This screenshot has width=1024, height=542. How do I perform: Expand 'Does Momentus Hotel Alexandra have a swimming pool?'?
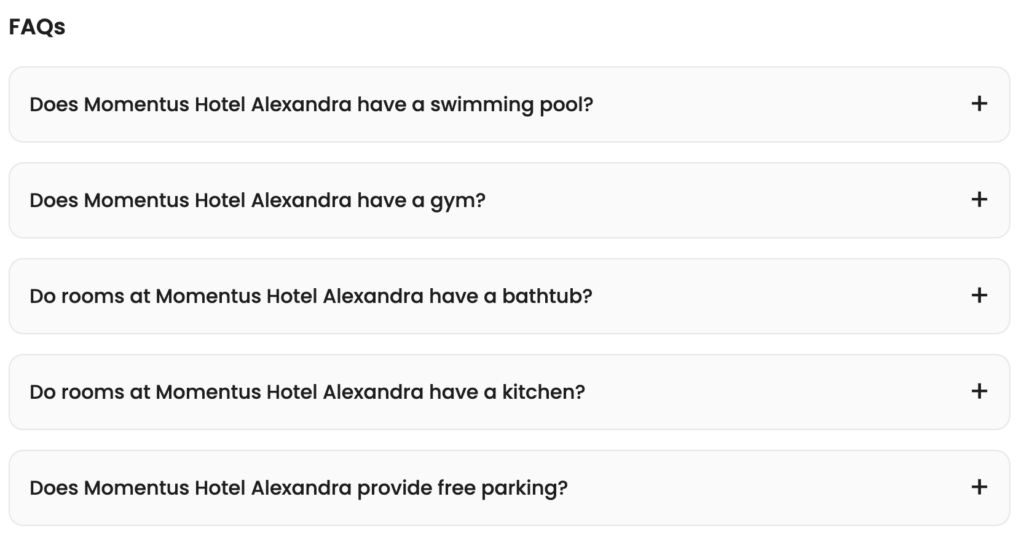click(312, 104)
